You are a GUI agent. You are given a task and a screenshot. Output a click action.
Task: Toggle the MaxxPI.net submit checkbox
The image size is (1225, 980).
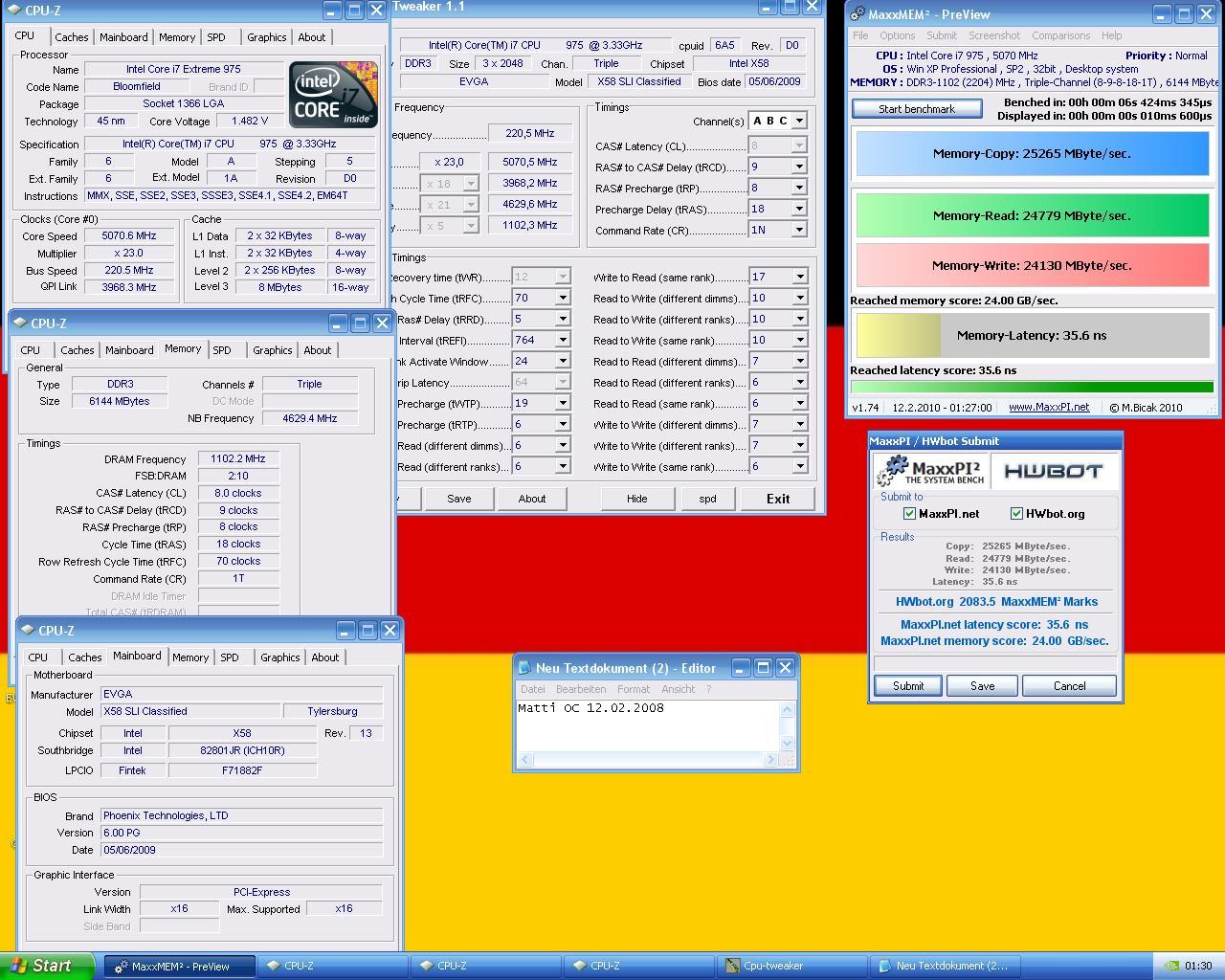909,514
